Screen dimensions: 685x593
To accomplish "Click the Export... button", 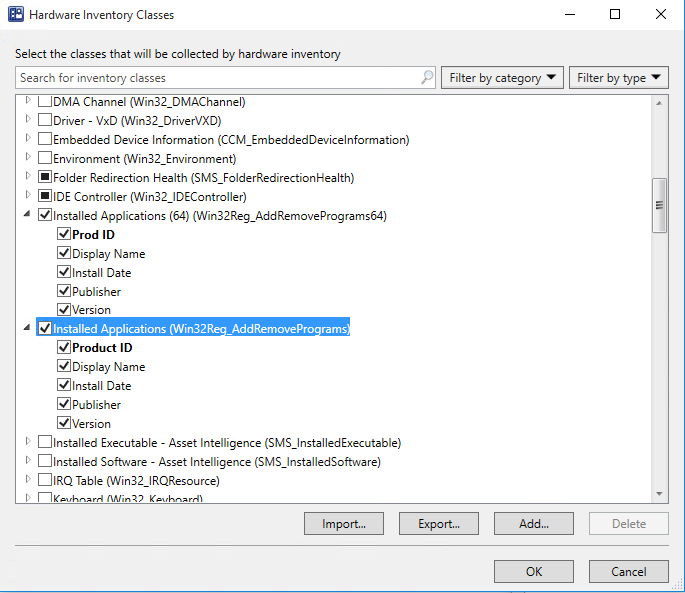I will (x=439, y=524).
